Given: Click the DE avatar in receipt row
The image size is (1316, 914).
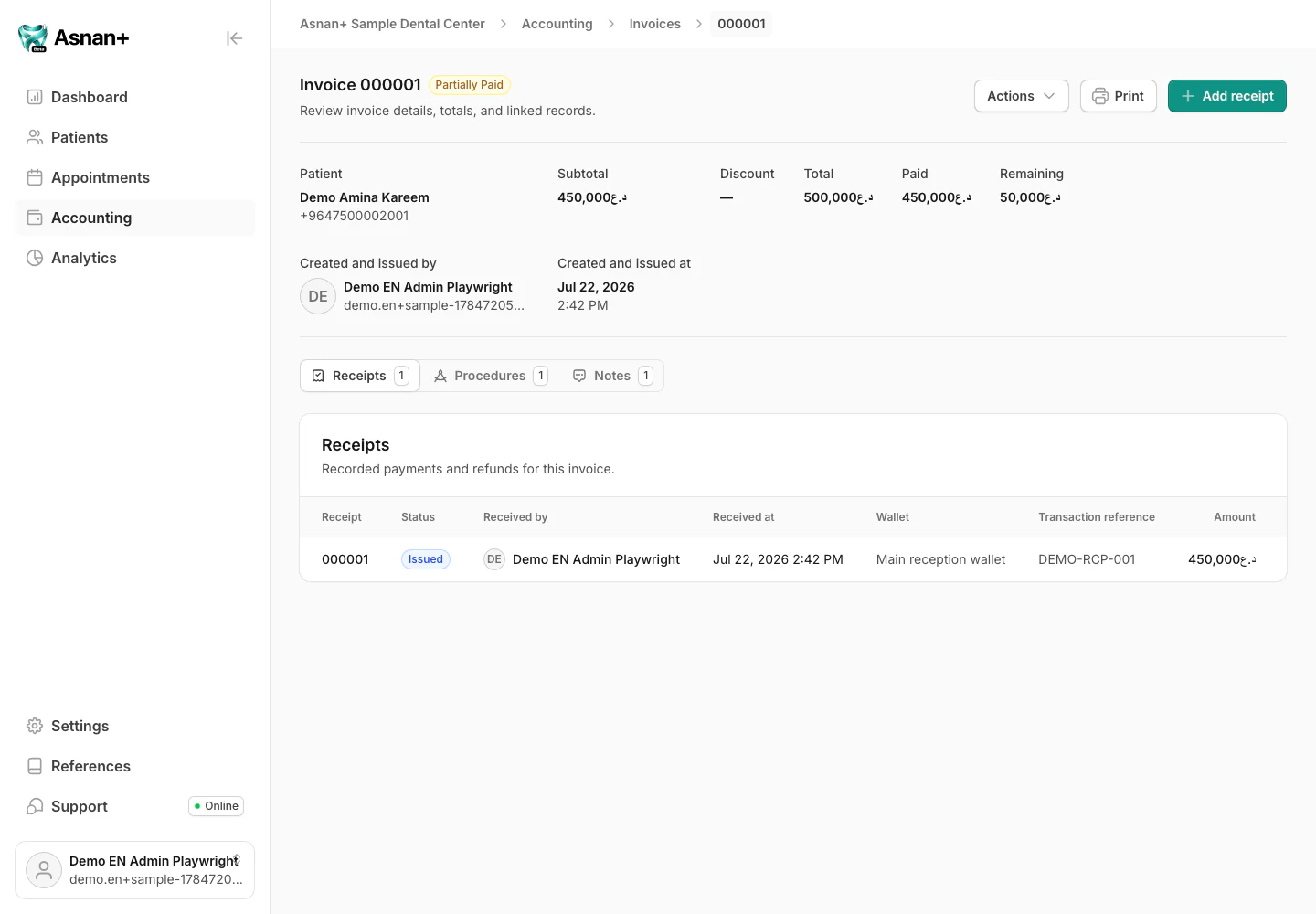Looking at the screenshot, I should click(494, 559).
